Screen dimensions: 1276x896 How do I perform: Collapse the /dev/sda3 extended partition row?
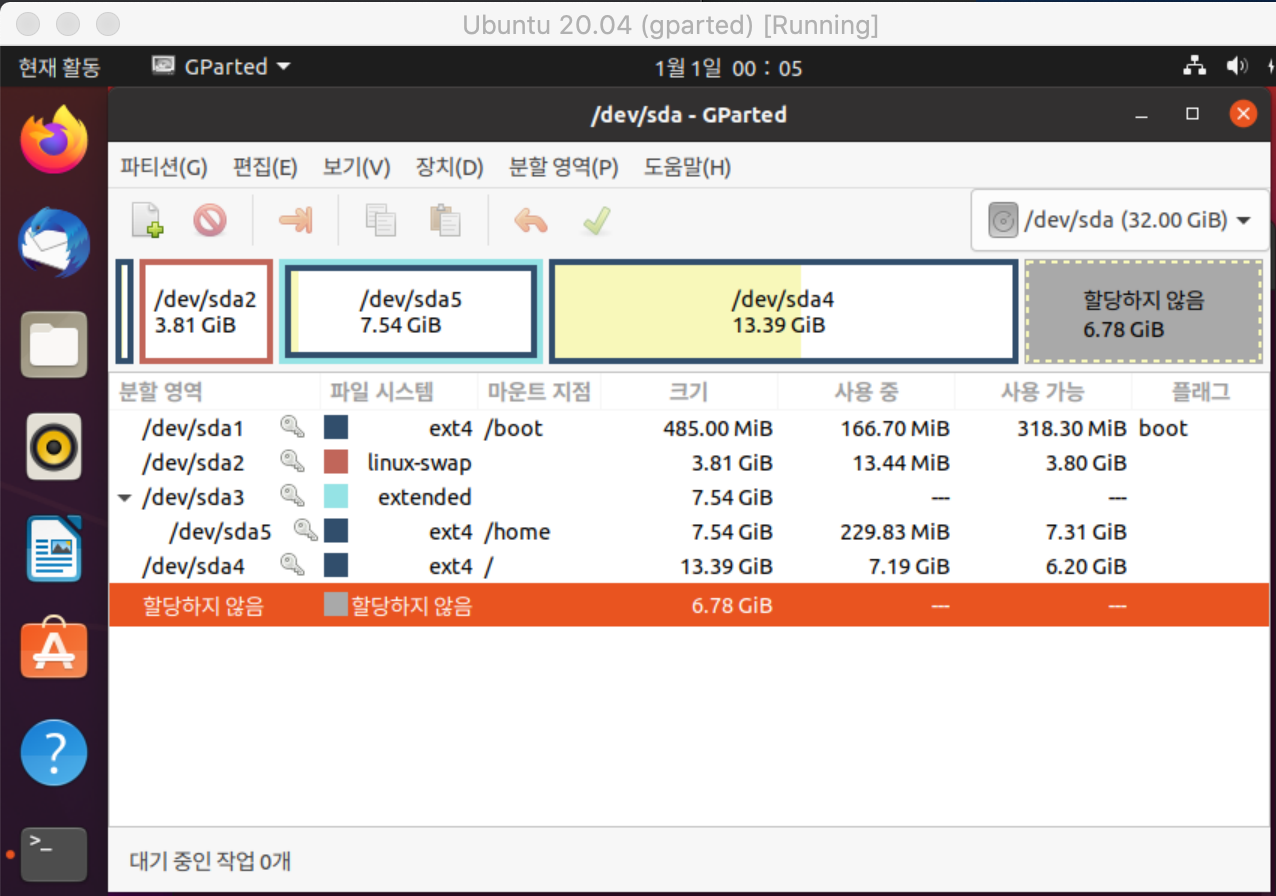coord(124,498)
